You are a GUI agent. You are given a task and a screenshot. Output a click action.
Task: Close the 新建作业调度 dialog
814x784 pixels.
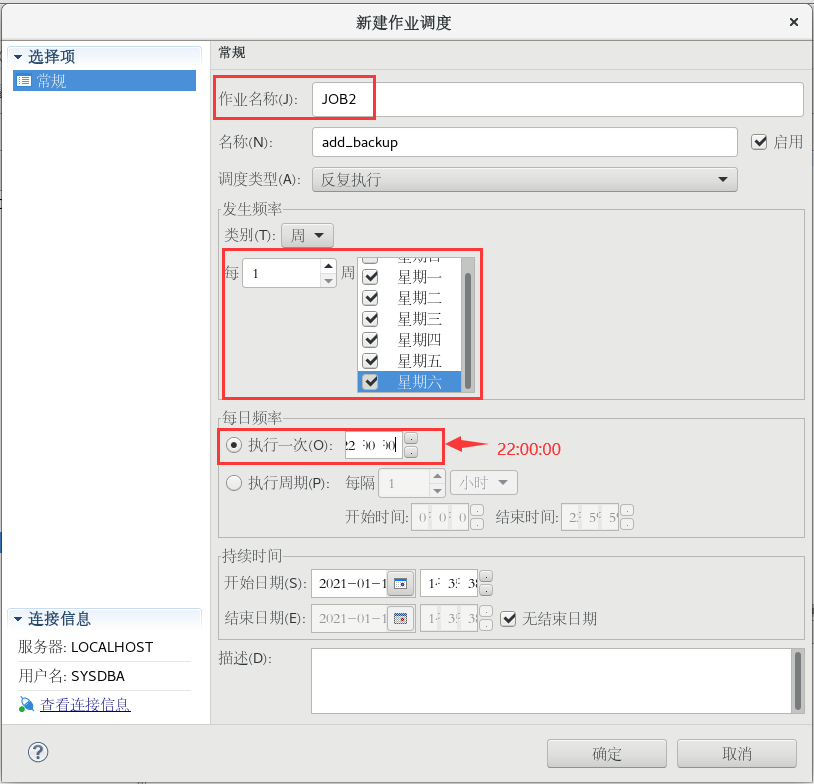[793, 22]
